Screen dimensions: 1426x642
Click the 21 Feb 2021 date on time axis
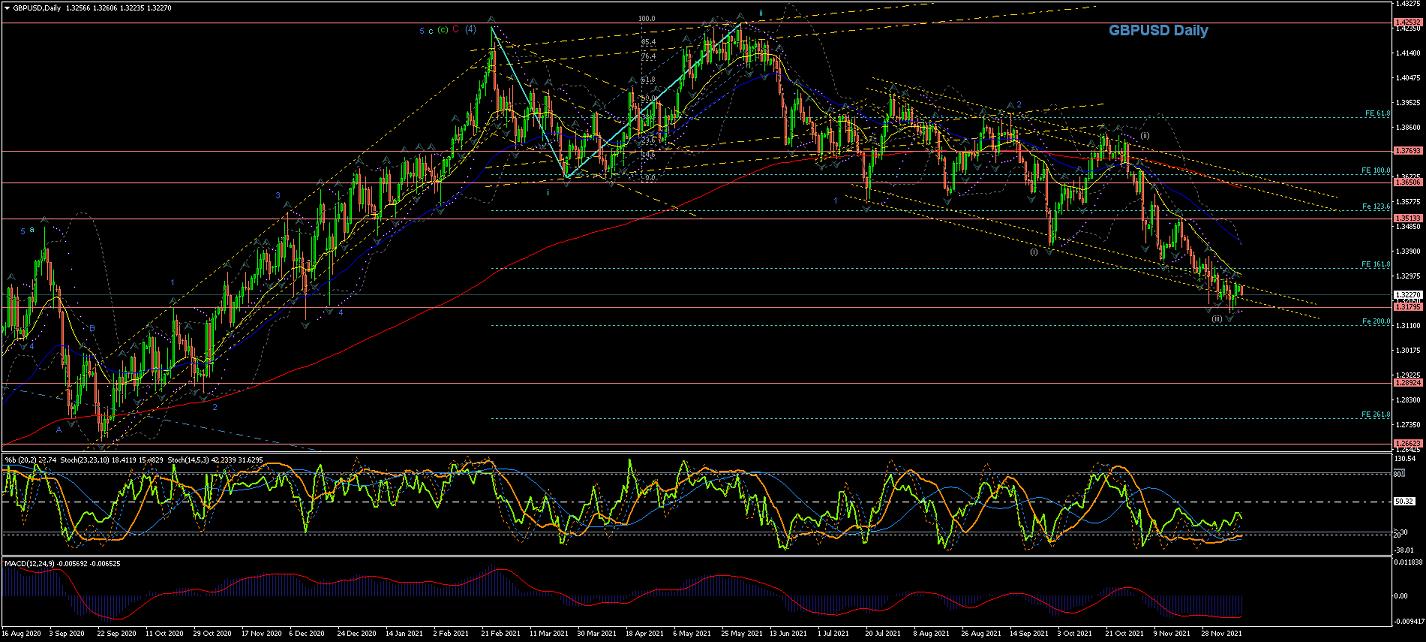(500, 634)
